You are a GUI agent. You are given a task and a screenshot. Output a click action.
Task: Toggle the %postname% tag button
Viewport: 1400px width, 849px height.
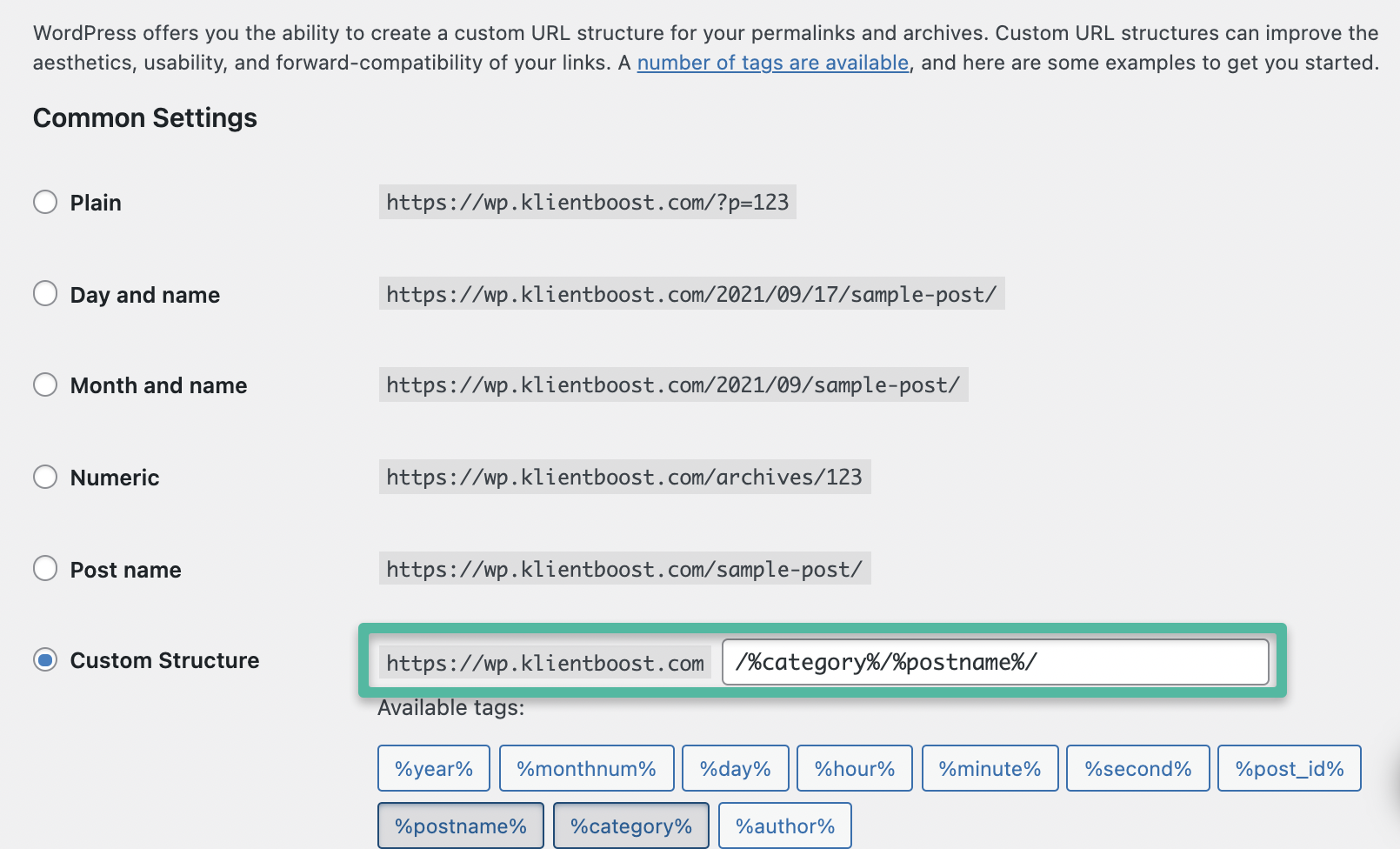click(461, 826)
